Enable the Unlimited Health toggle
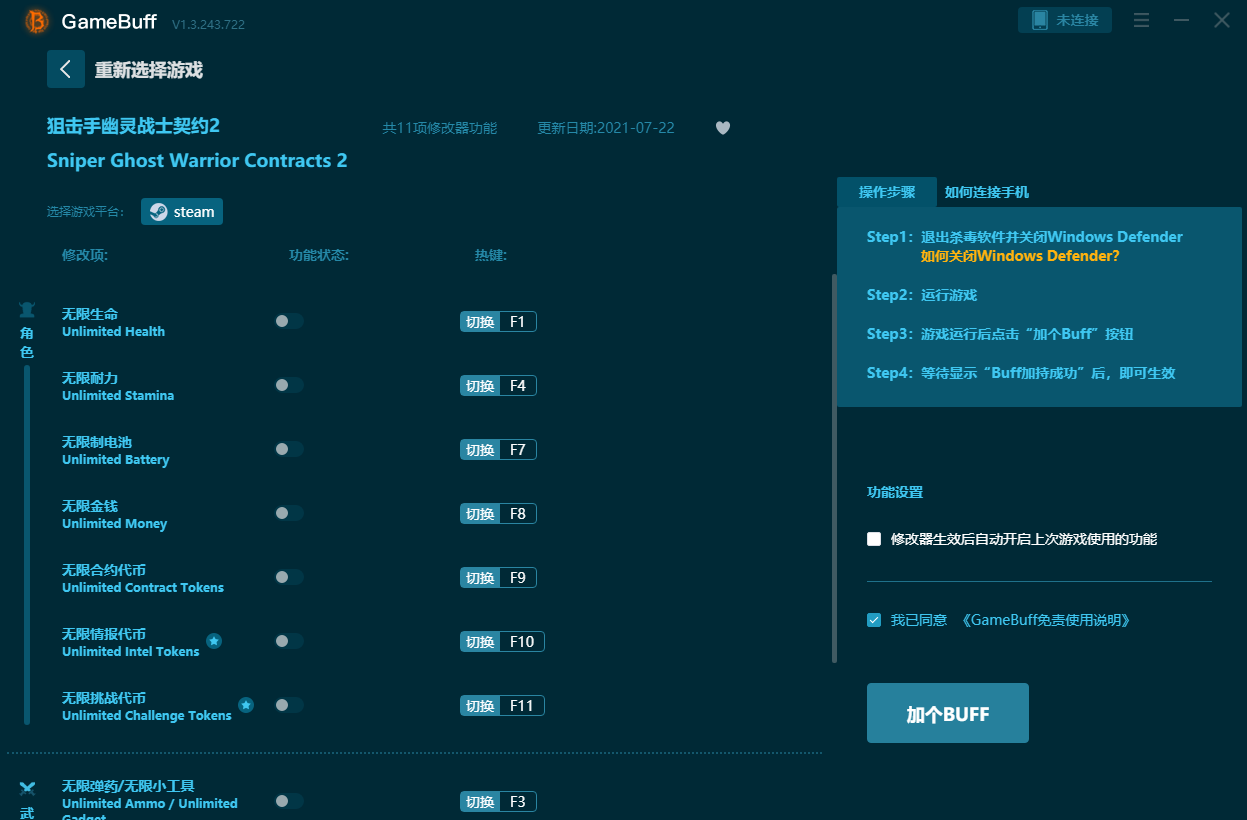This screenshot has height=820, width=1247. pos(289,321)
